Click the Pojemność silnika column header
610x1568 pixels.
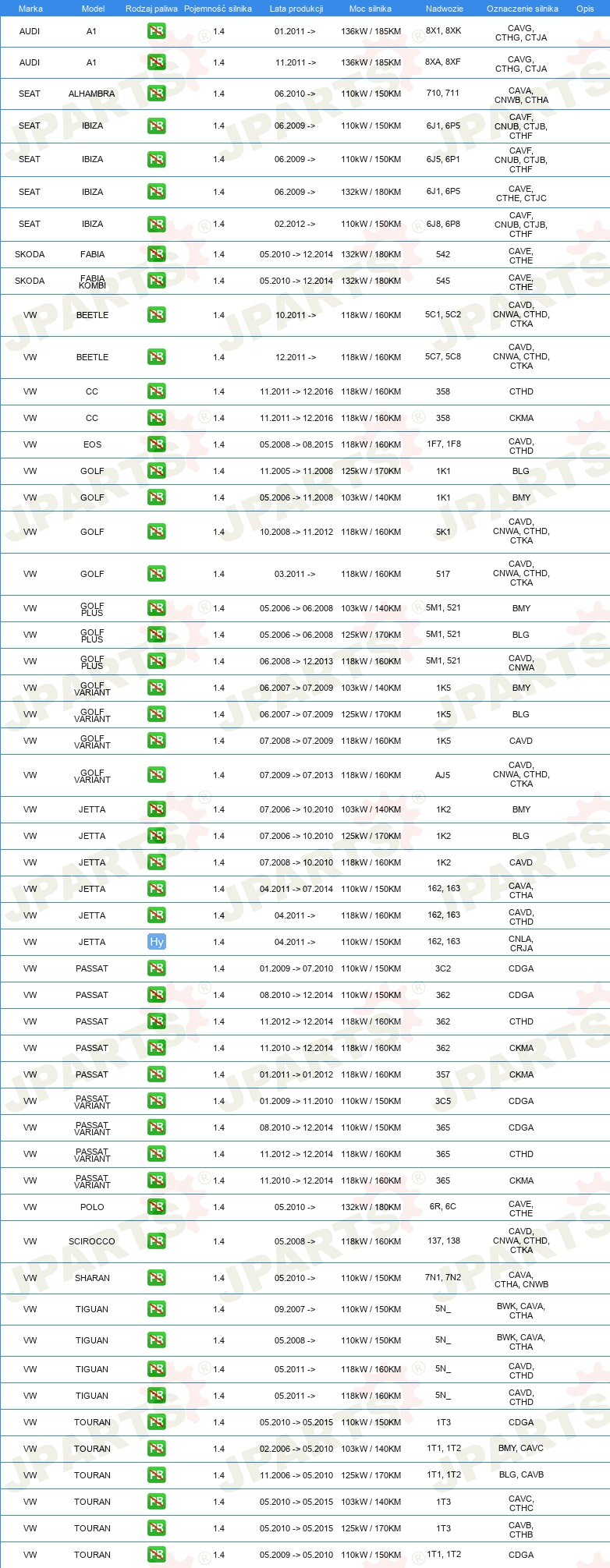(218, 9)
